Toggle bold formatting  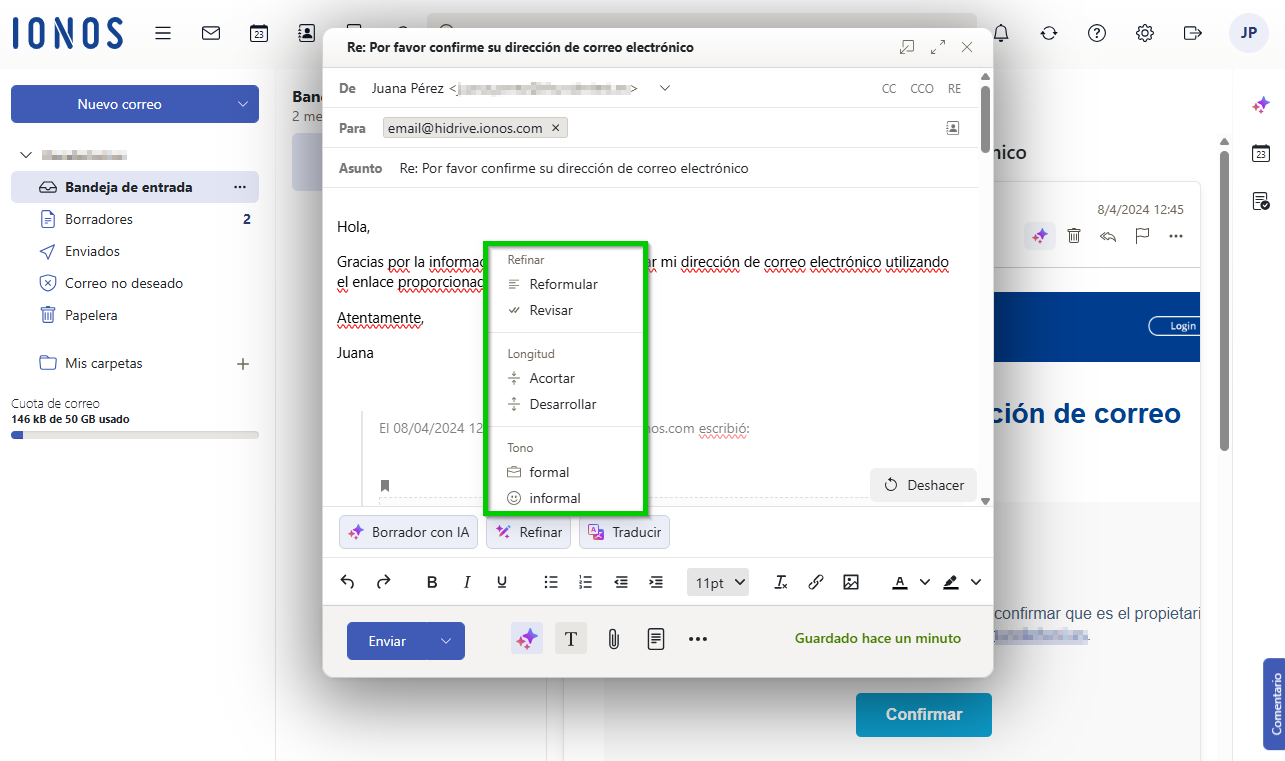pyautogui.click(x=431, y=581)
